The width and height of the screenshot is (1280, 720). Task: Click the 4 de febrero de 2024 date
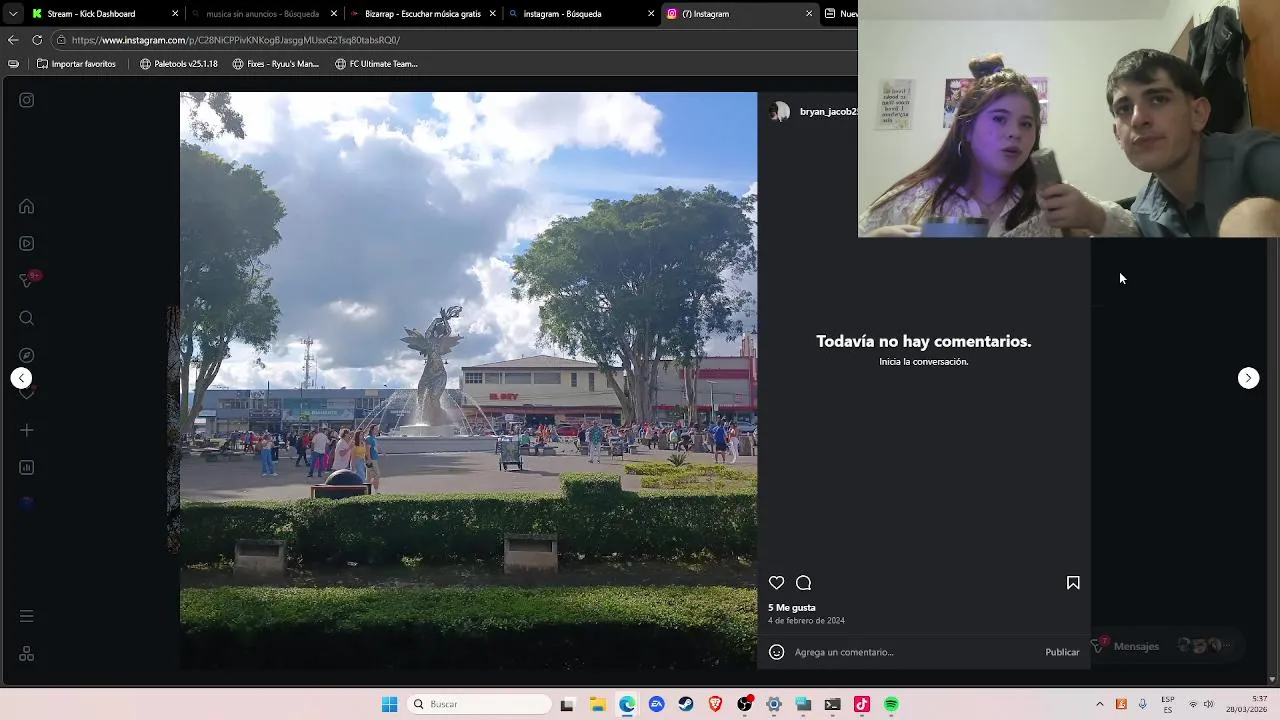pyautogui.click(x=806, y=621)
